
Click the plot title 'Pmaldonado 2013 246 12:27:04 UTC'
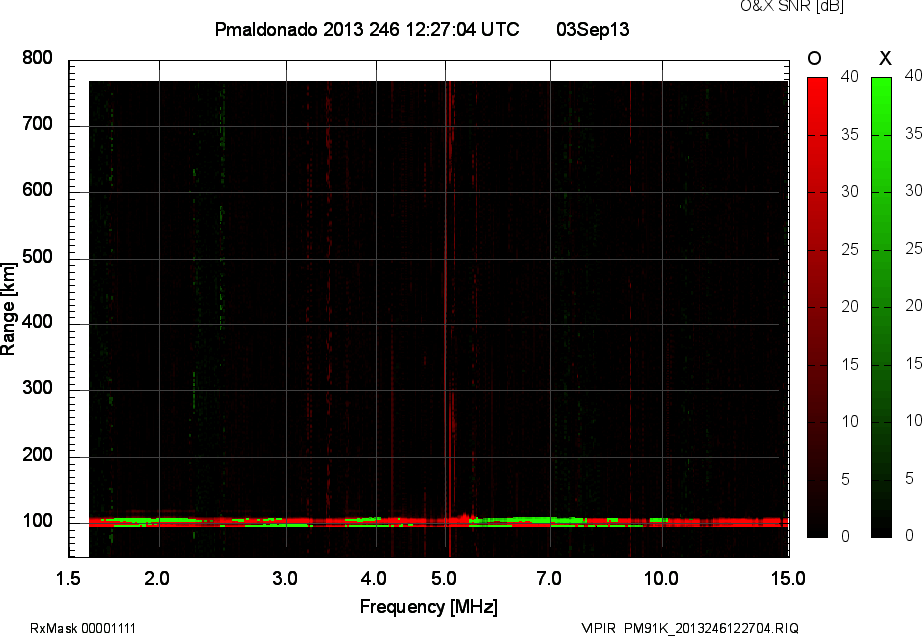(x=367, y=29)
